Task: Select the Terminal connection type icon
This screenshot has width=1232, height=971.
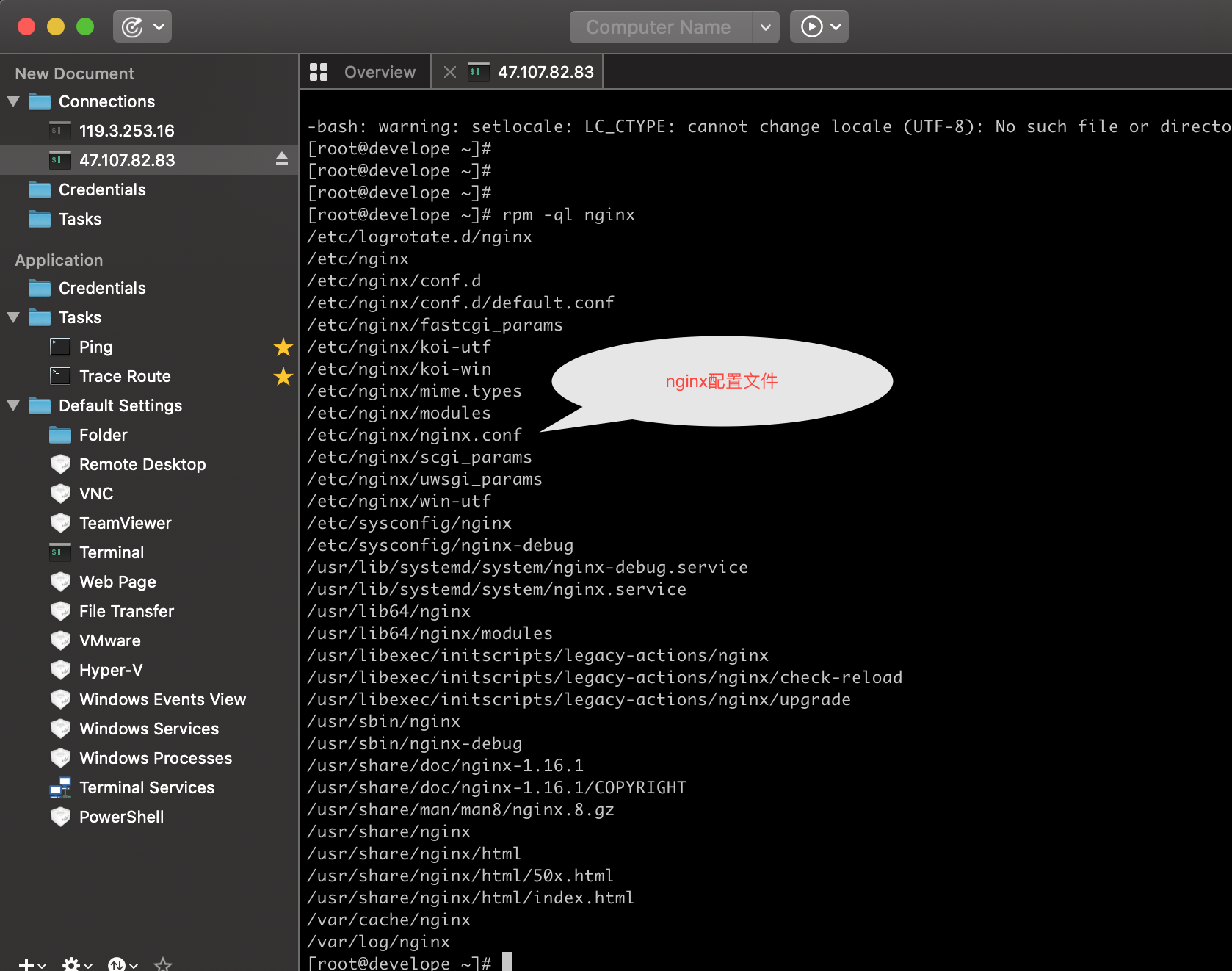Action: pyautogui.click(x=59, y=552)
